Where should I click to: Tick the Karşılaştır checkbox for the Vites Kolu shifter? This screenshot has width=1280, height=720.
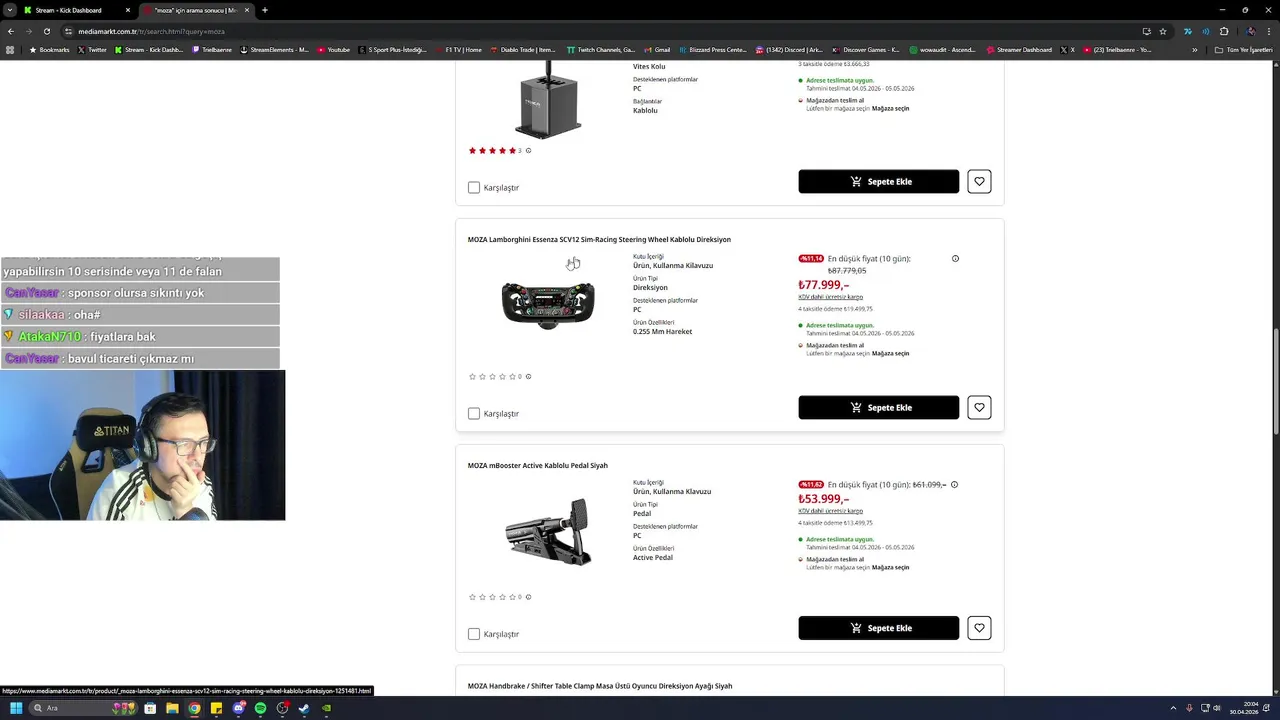click(x=474, y=187)
